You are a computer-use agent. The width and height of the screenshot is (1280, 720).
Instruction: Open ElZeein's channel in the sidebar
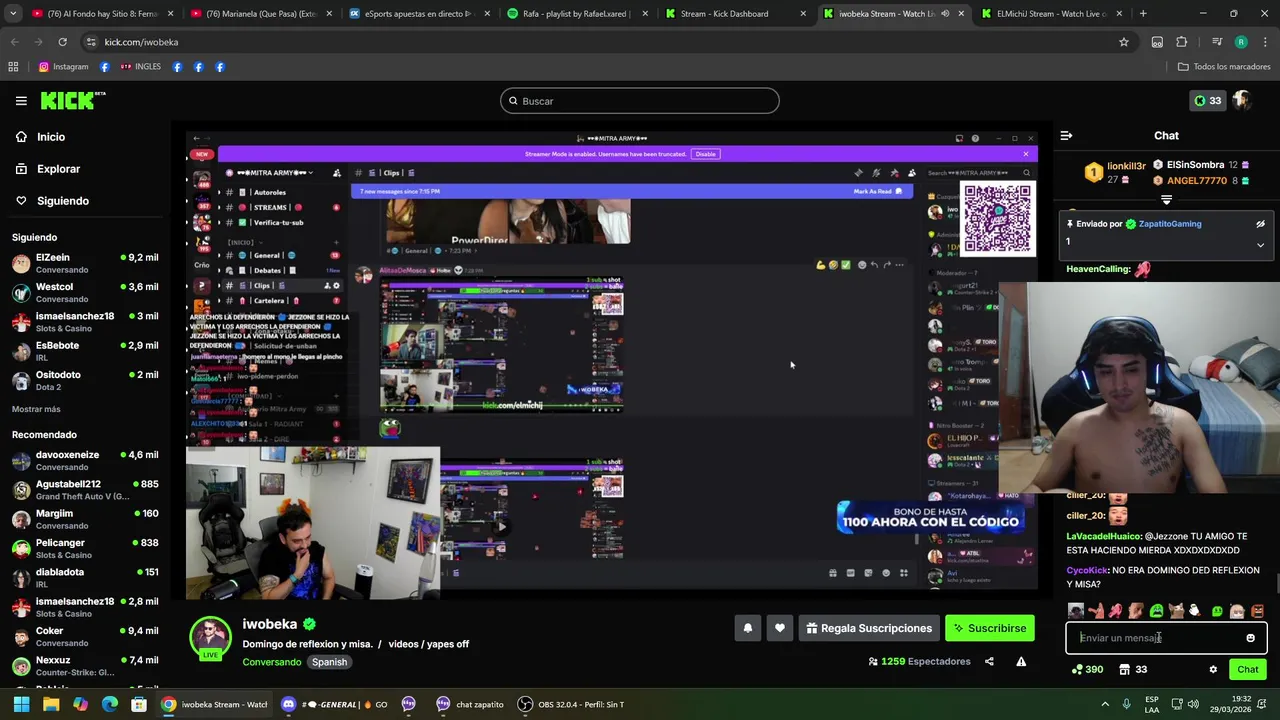point(85,264)
